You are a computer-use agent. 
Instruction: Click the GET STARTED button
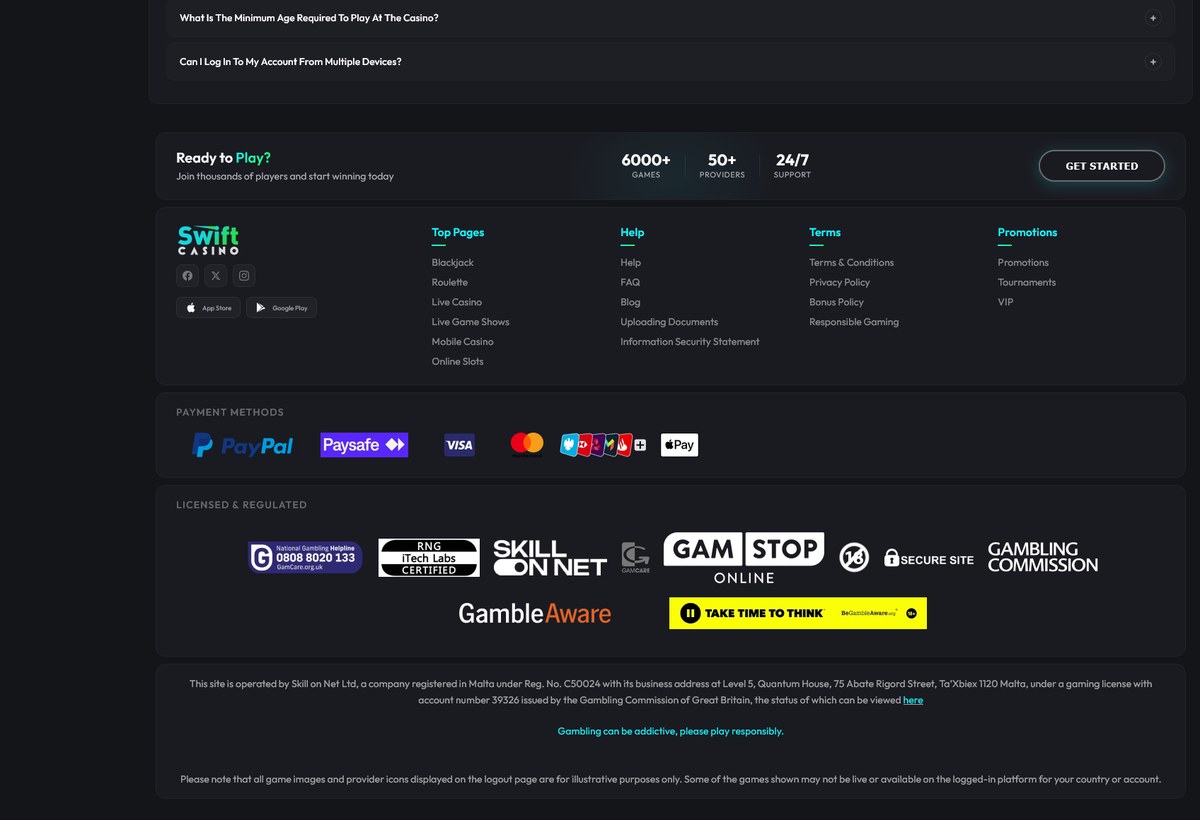pos(1102,166)
